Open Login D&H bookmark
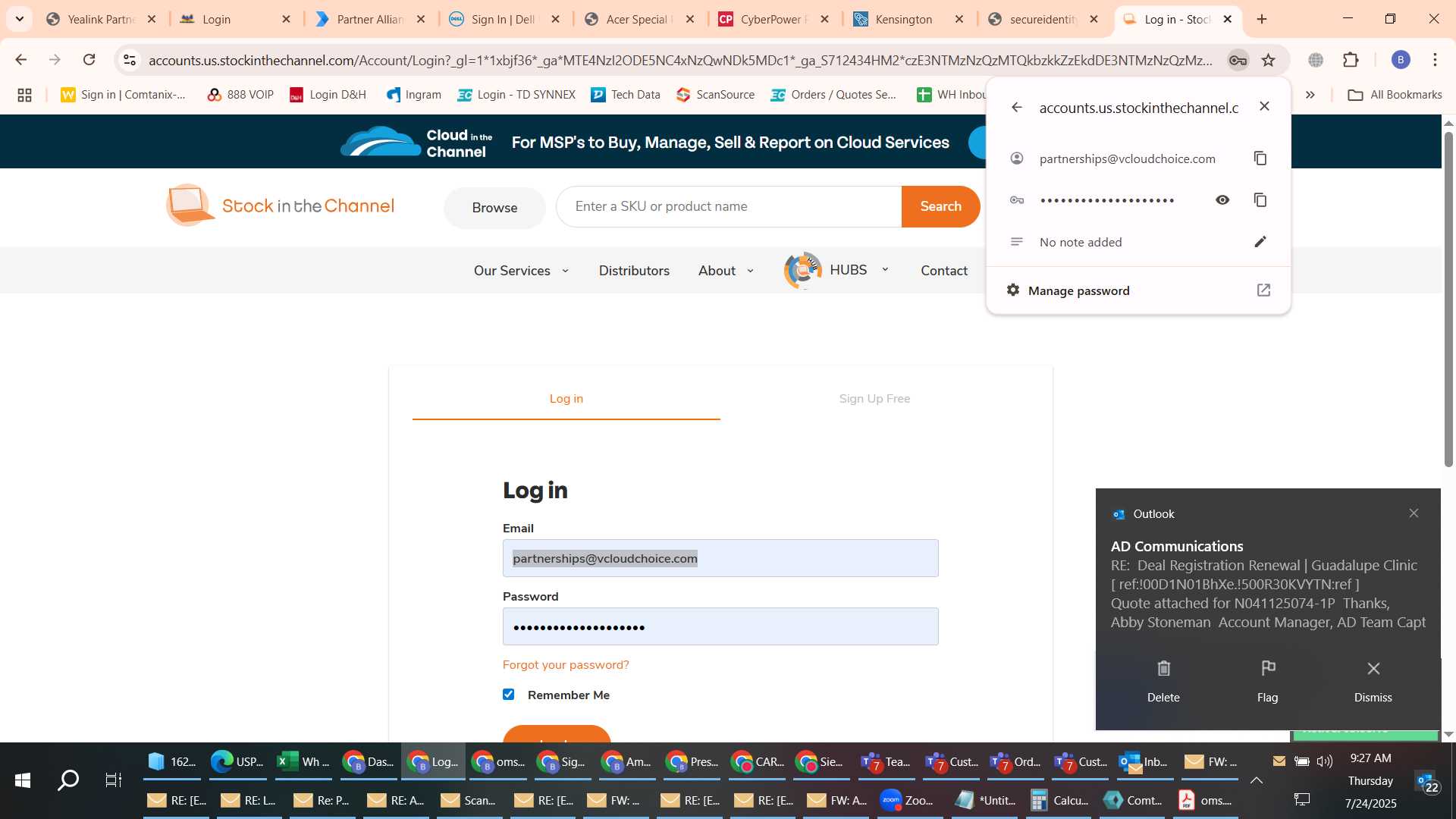The height and width of the screenshot is (819, 1456). click(328, 95)
